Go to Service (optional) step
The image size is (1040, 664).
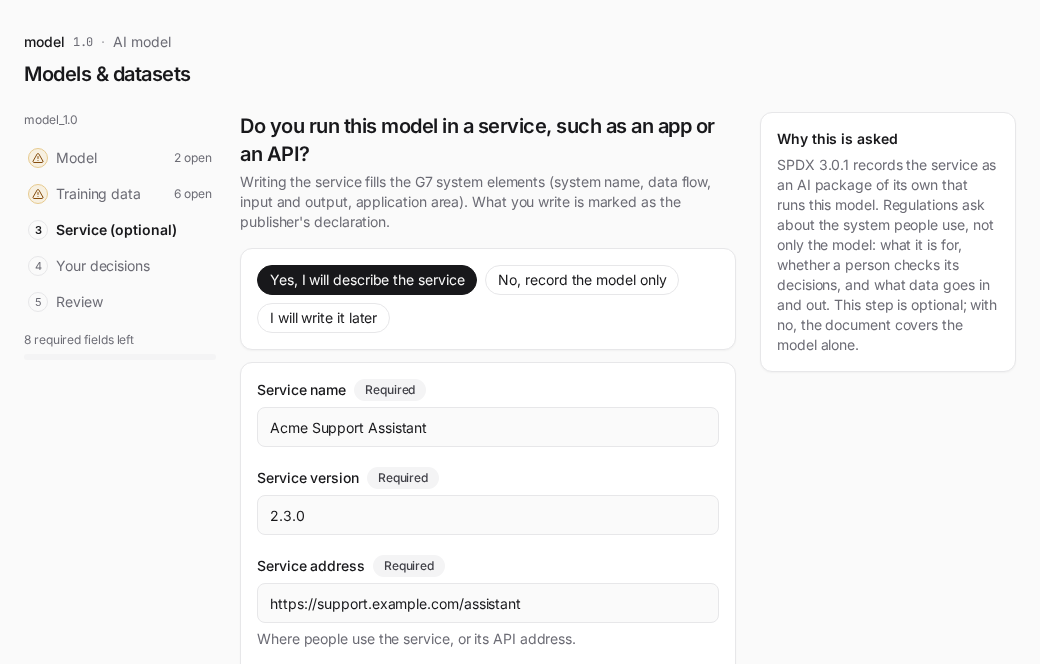click(120, 230)
